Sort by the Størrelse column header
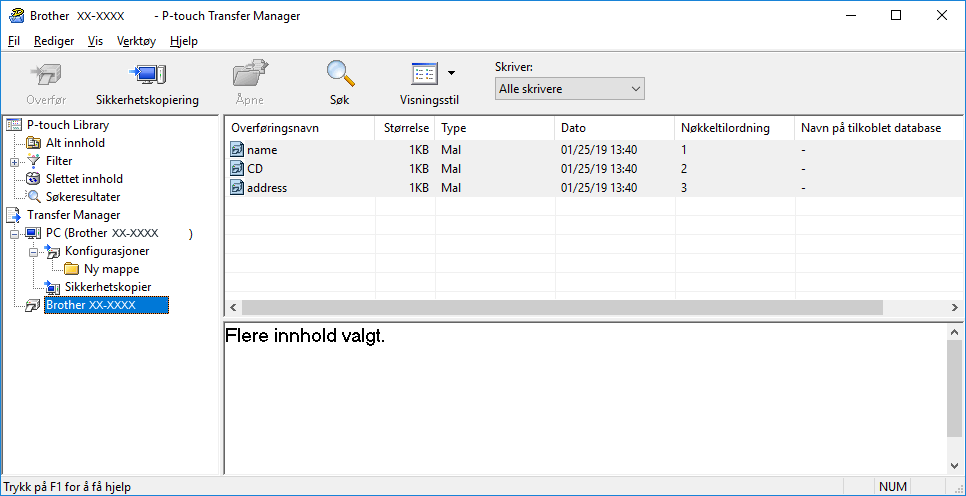This screenshot has height=496, width=966. click(x=405, y=128)
